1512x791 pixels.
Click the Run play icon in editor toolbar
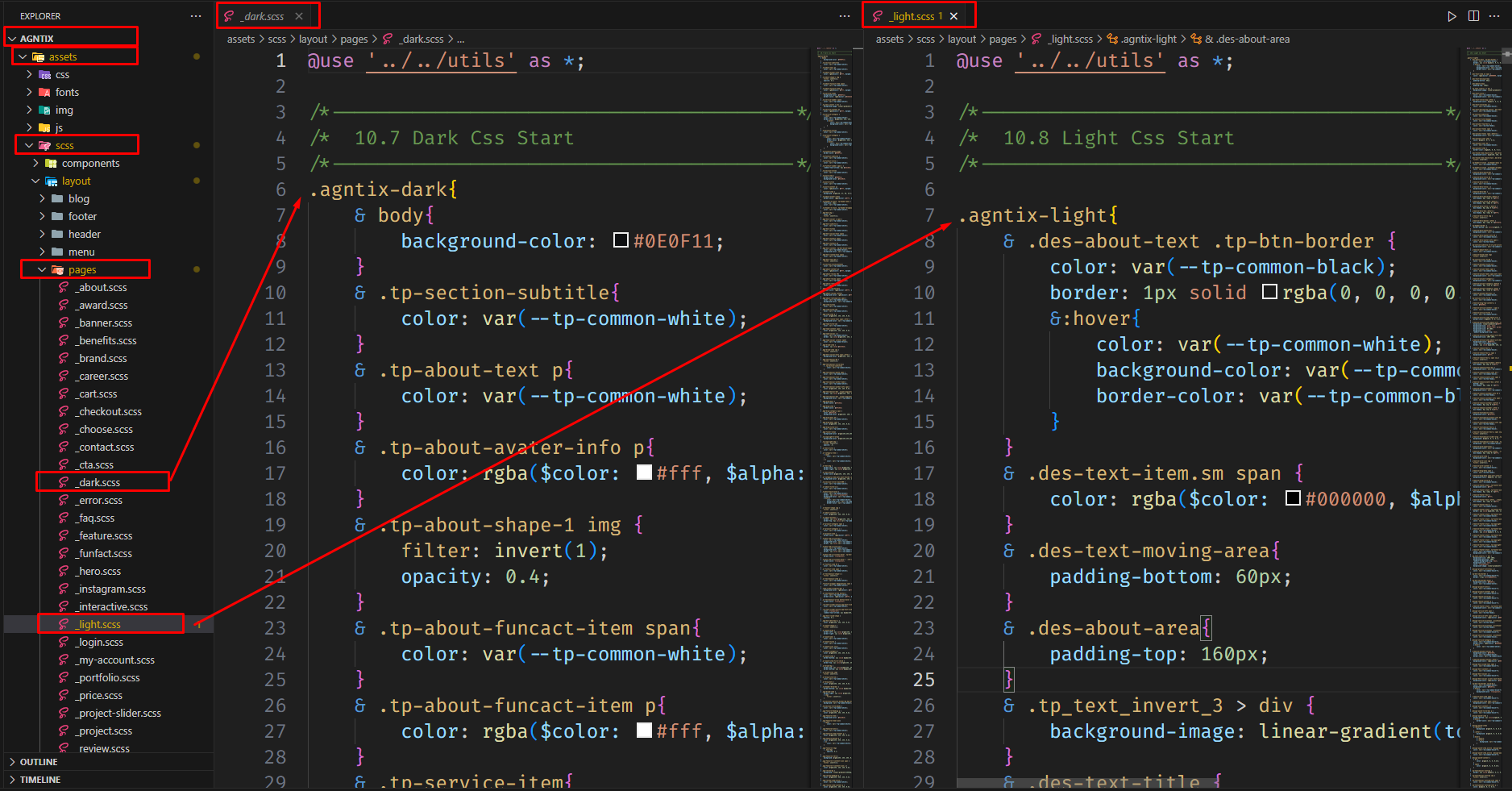pyautogui.click(x=1452, y=16)
